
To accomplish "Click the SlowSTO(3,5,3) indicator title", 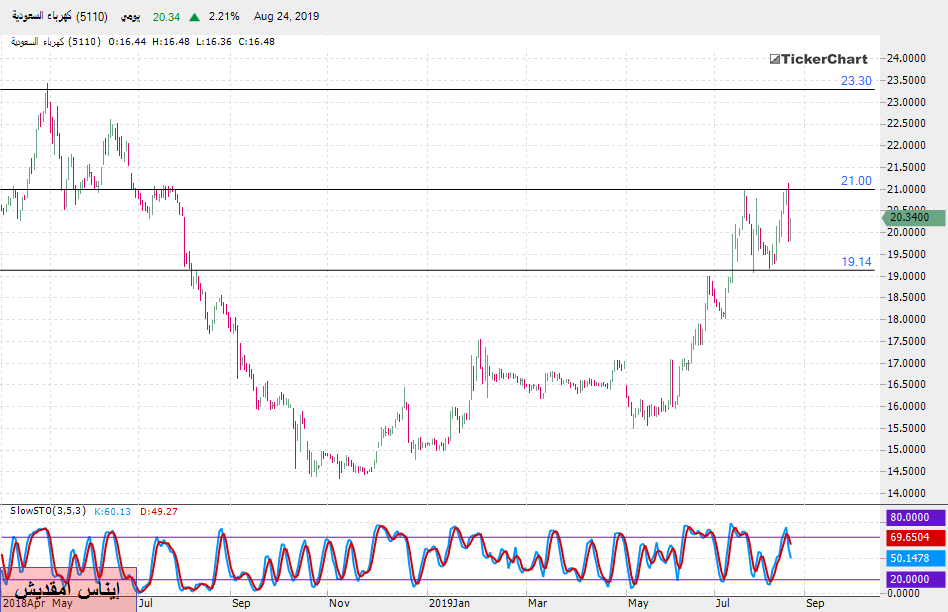I will point(48,511).
